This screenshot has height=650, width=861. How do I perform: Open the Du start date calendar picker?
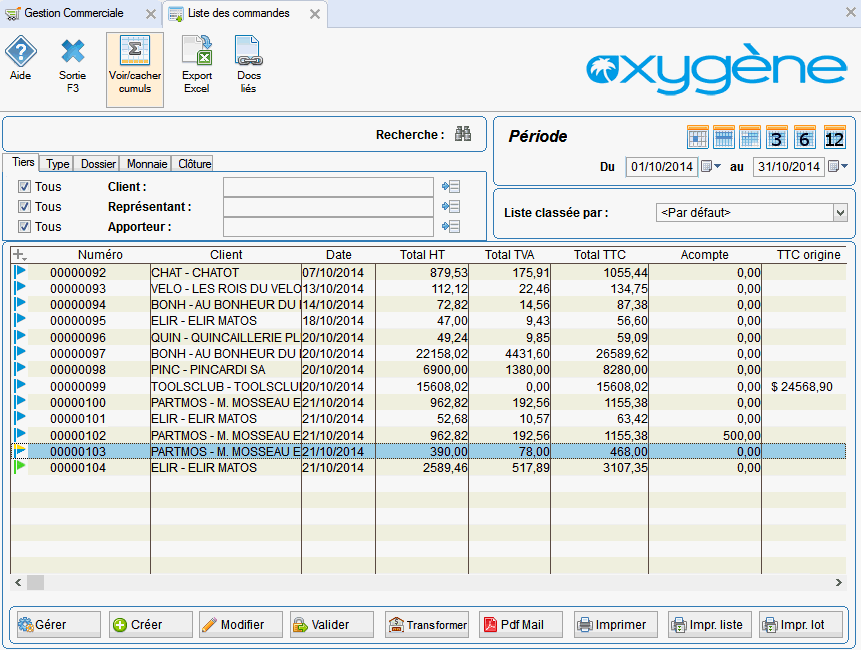tap(711, 166)
